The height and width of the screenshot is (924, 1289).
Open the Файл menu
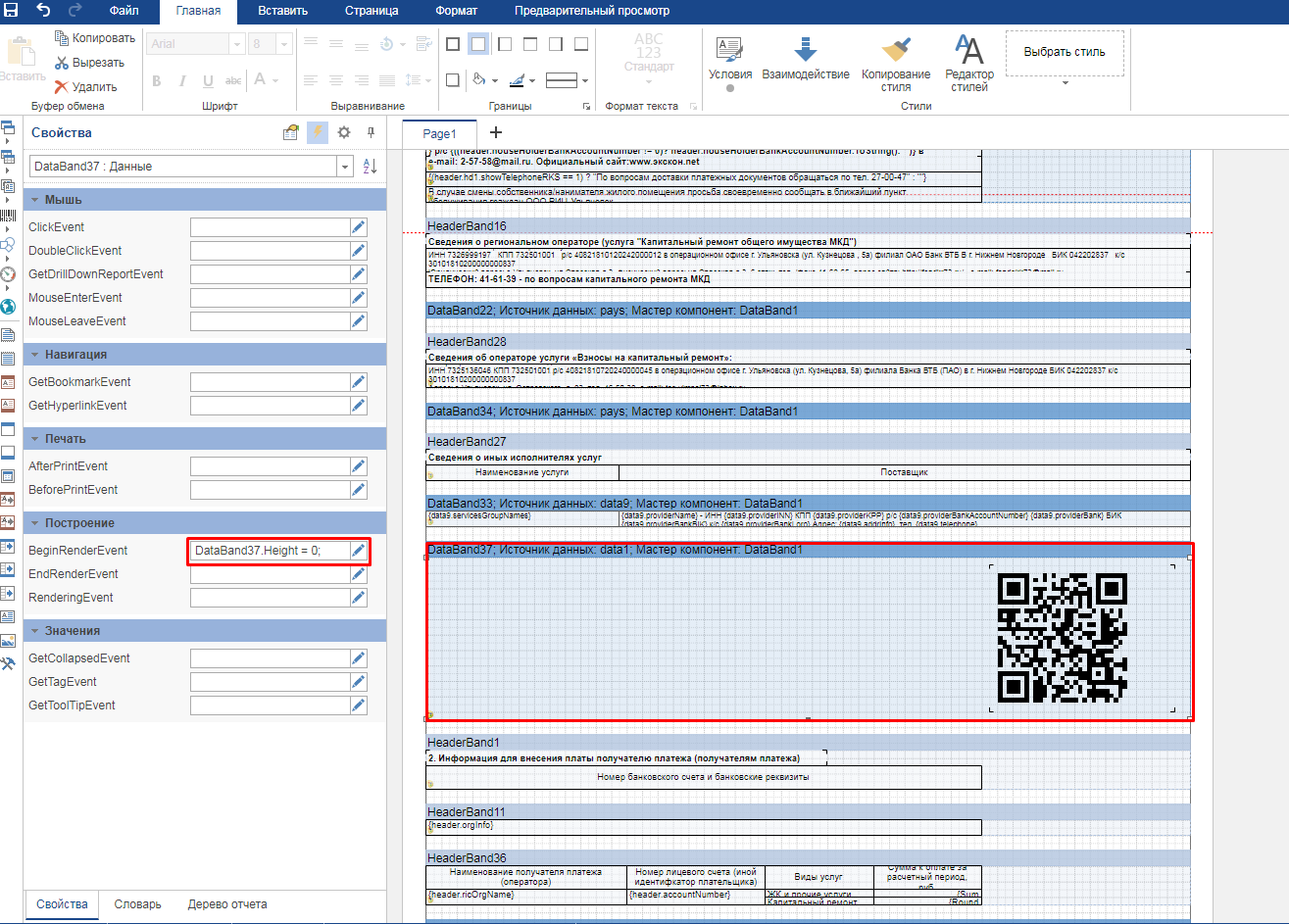coord(124,11)
